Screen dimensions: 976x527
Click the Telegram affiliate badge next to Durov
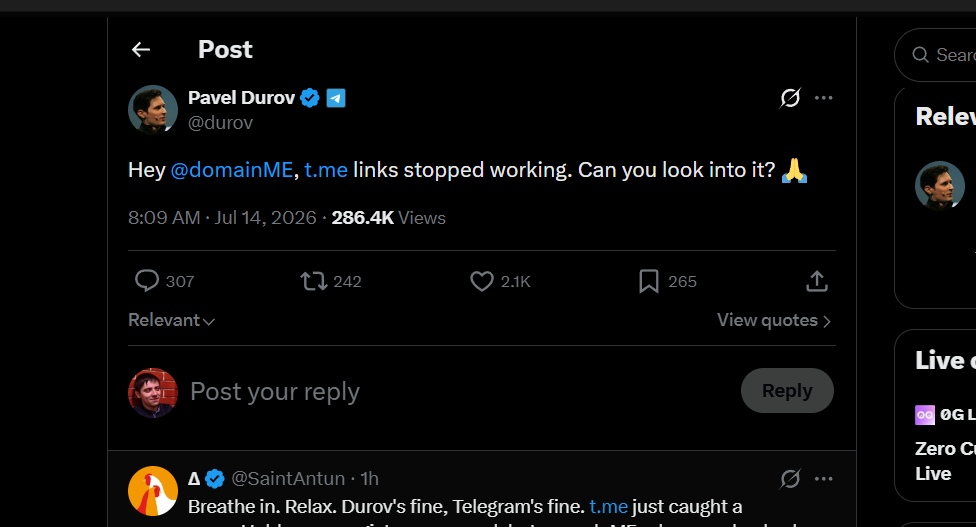click(336, 98)
